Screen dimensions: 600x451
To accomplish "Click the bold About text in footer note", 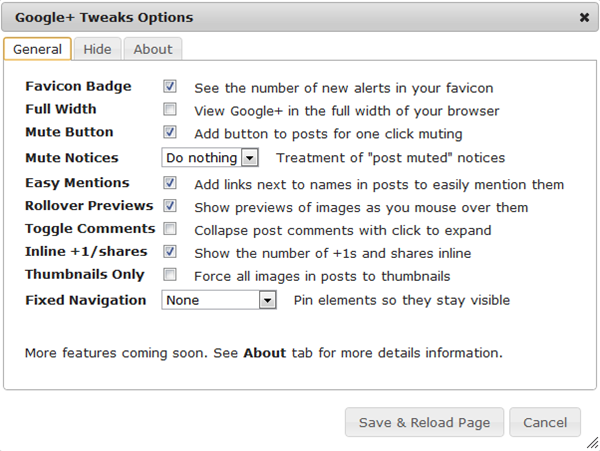I will (264, 353).
